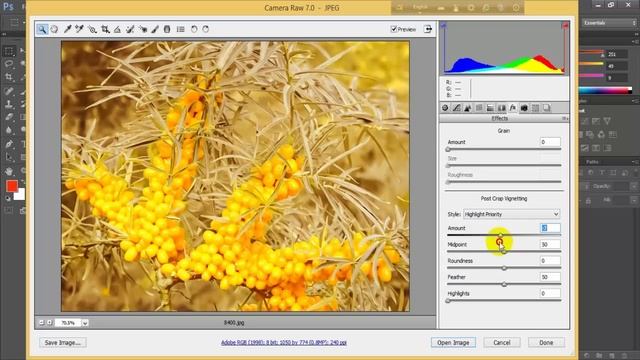Switch to the Tone Curve tab

[x=456, y=108]
